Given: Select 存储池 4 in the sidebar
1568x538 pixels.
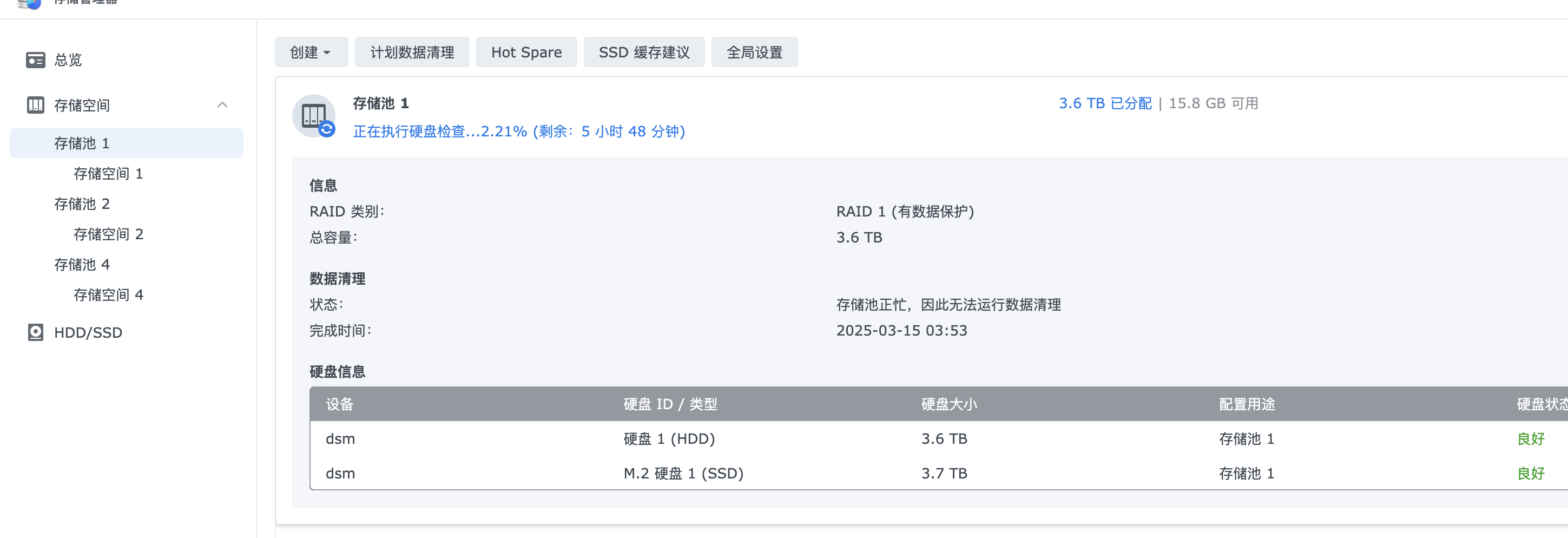Looking at the screenshot, I should [x=82, y=264].
